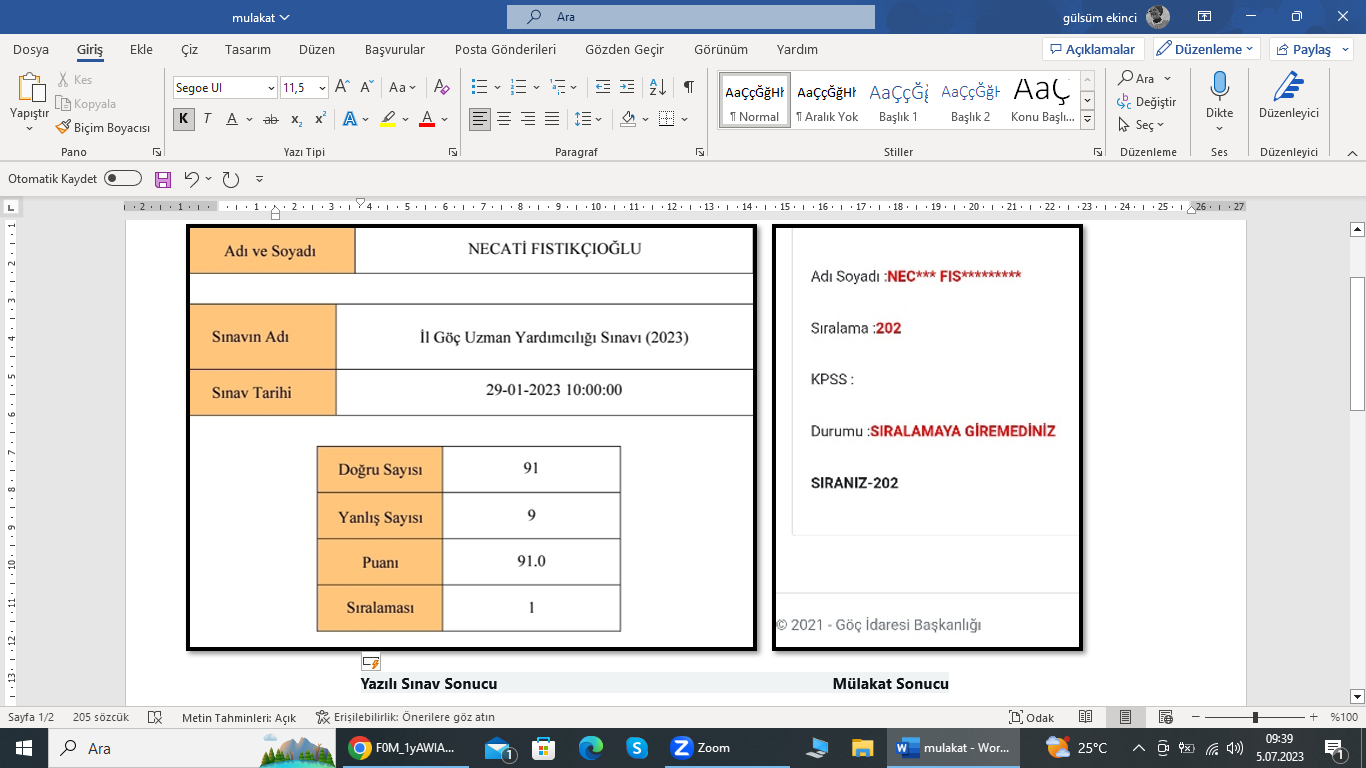Viewport: 1366px width, 768px height.
Task: Click the show paragraph marks (¶) icon
Action: pos(689,87)
